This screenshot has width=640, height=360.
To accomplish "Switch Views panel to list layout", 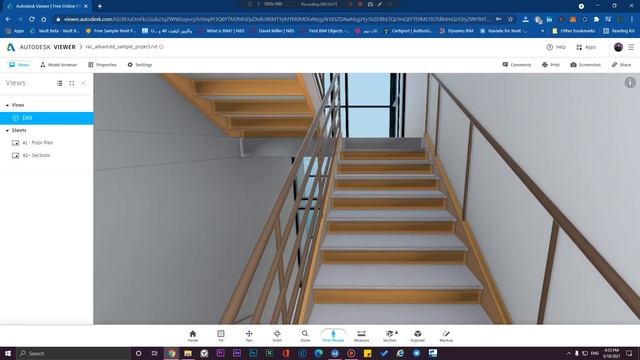I will tap(60, 83).
